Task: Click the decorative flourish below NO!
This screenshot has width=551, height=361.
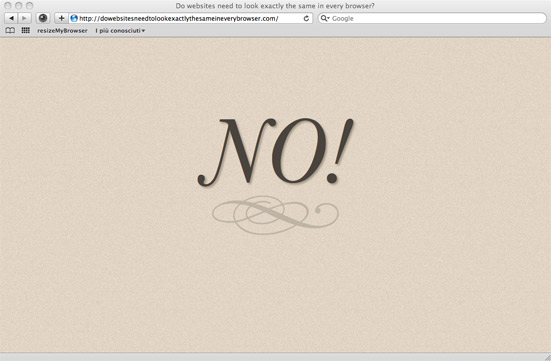Action: pyautogui.click(x=275, y=215)
